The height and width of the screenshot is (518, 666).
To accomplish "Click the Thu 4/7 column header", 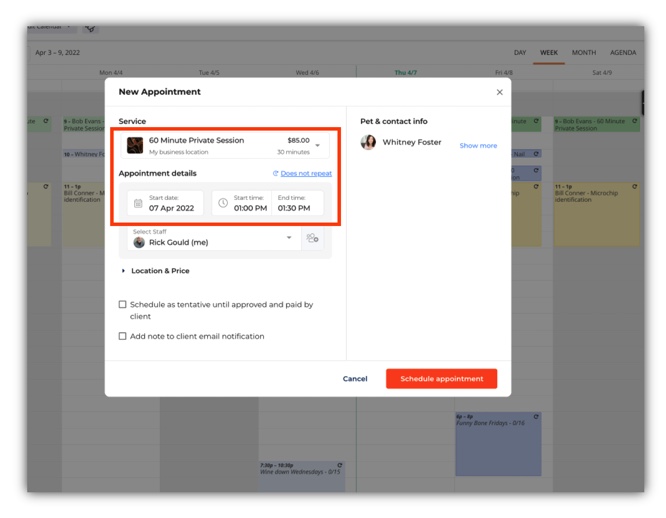I will [405, 73].
